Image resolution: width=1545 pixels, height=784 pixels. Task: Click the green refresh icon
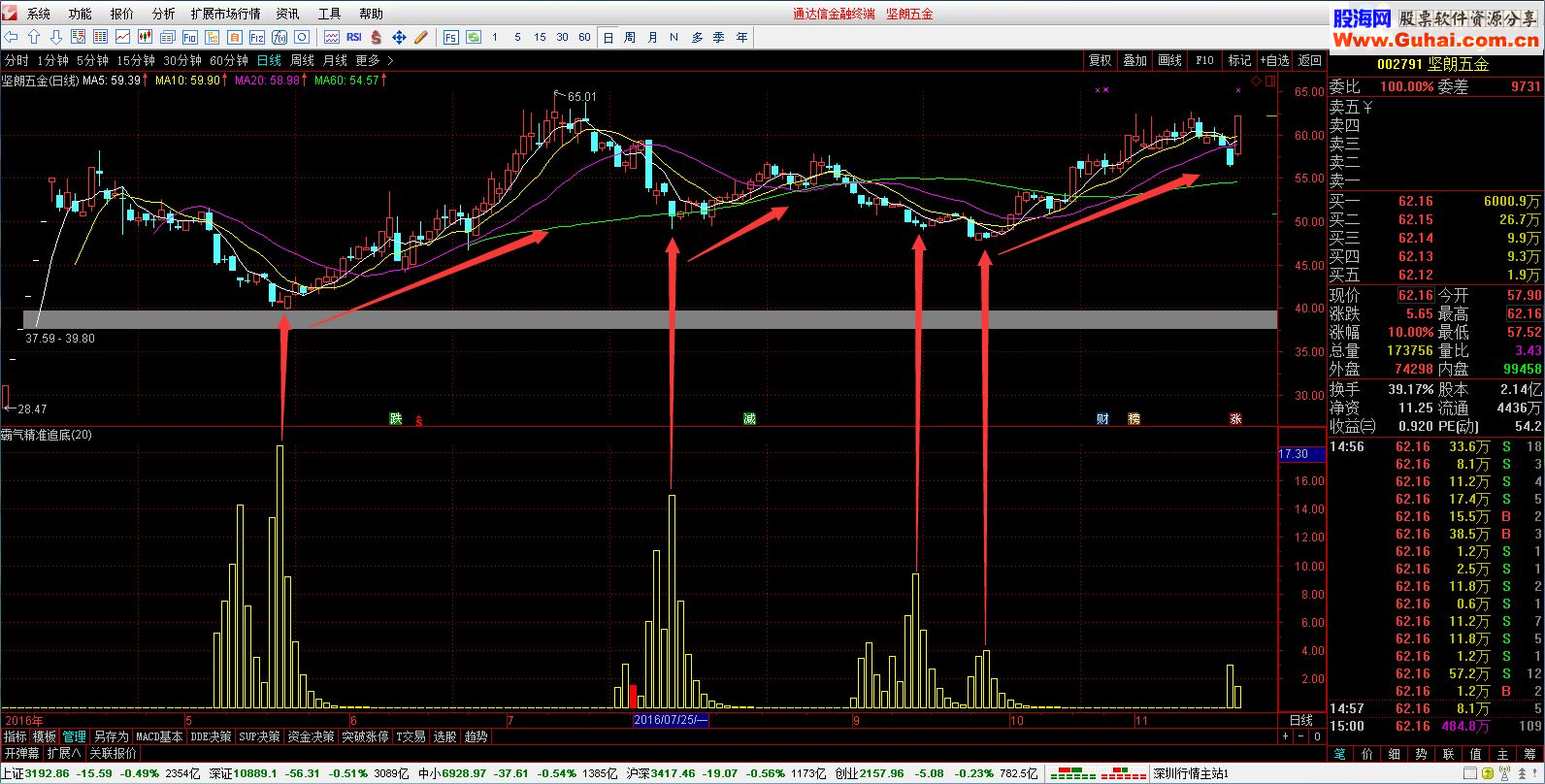pos(474,37)
